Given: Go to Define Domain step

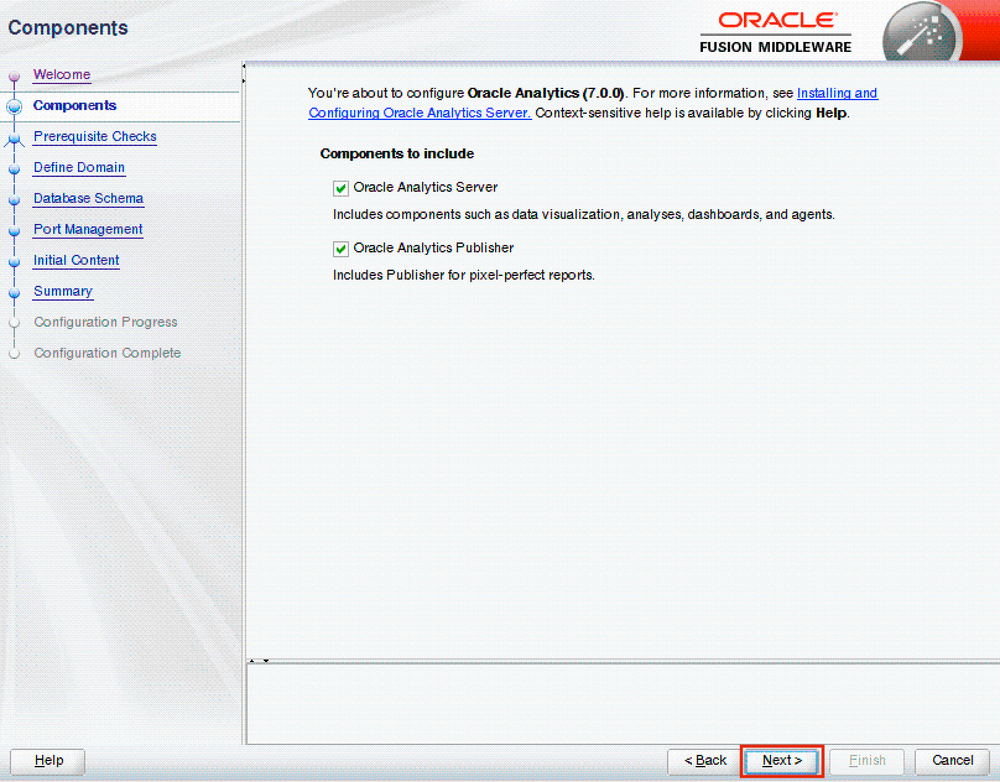Looking at the screenshot, I should (x=79, y=168).
